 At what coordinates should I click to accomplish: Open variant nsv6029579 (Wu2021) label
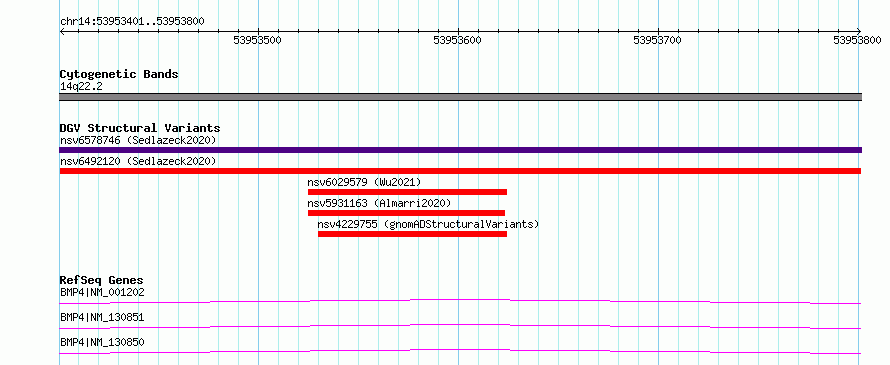click(364, 182)
